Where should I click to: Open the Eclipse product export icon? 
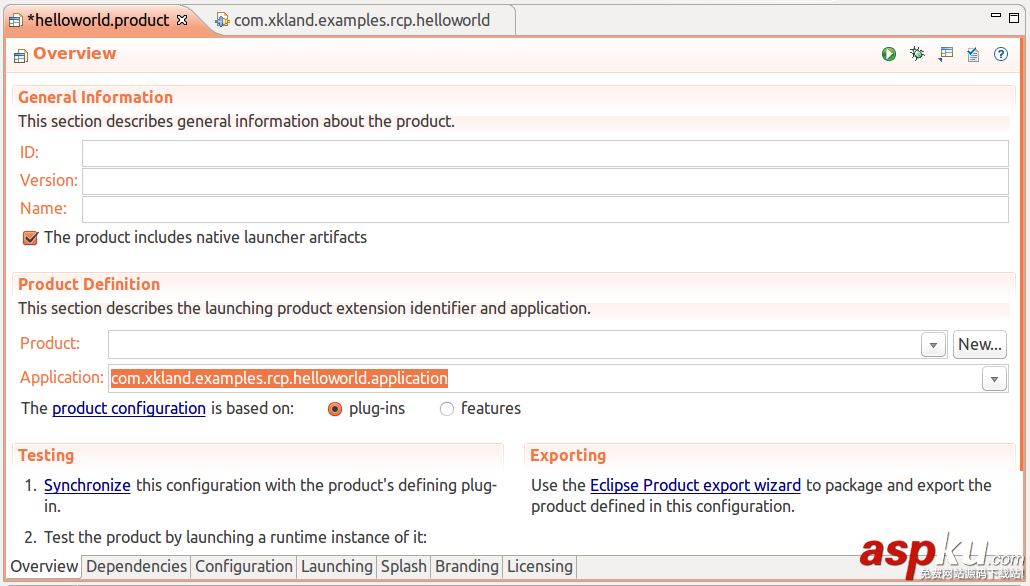coord(945,54)
